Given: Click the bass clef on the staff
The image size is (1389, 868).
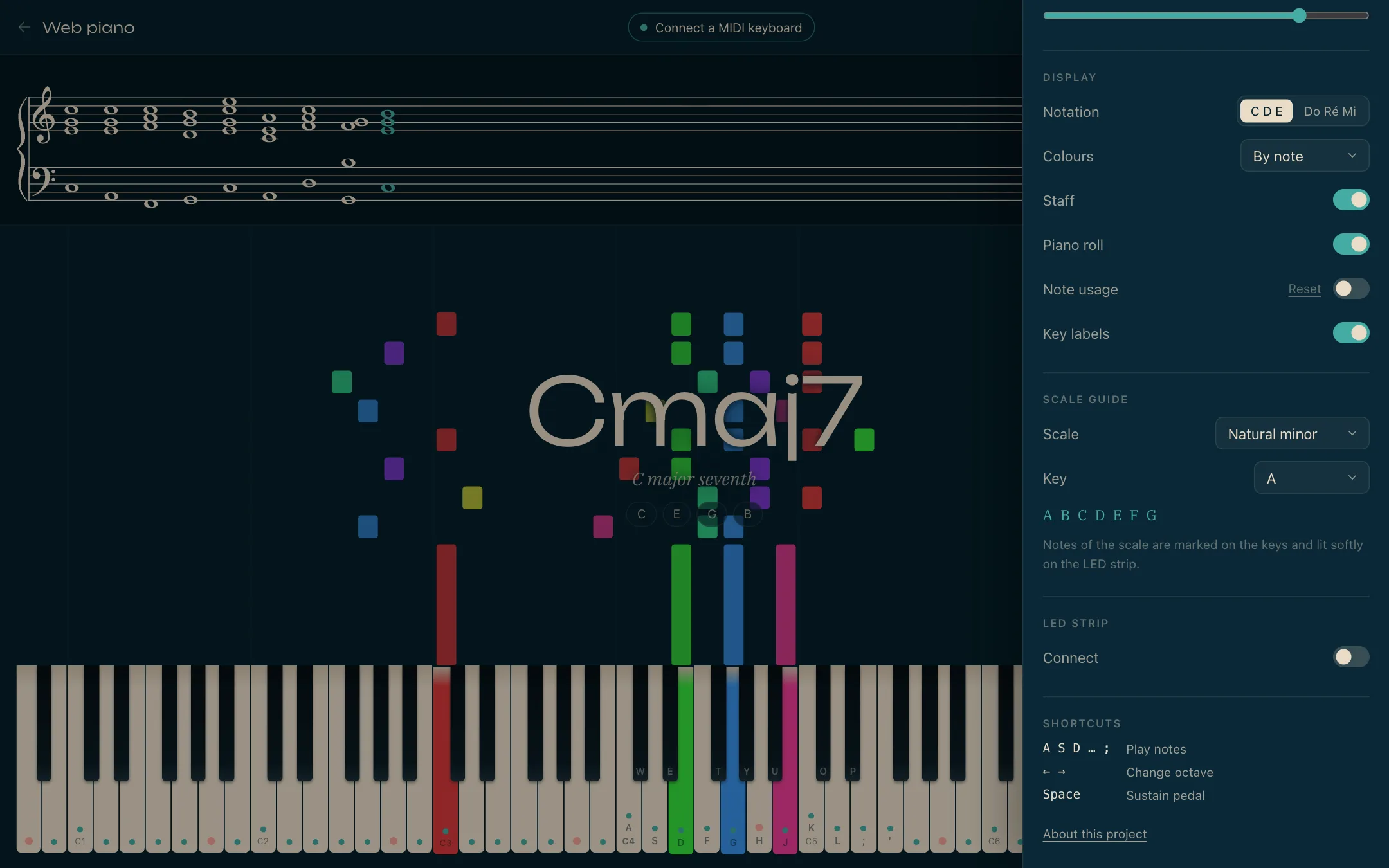Looking at the screenshot, I should click(x=42, y=181).
